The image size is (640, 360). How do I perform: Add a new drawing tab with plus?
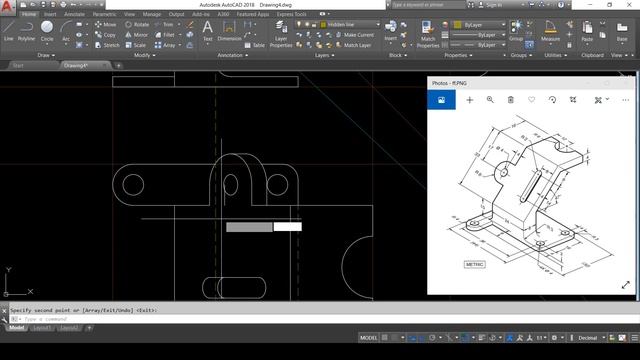pyautogui.click(x=118, y=65)
